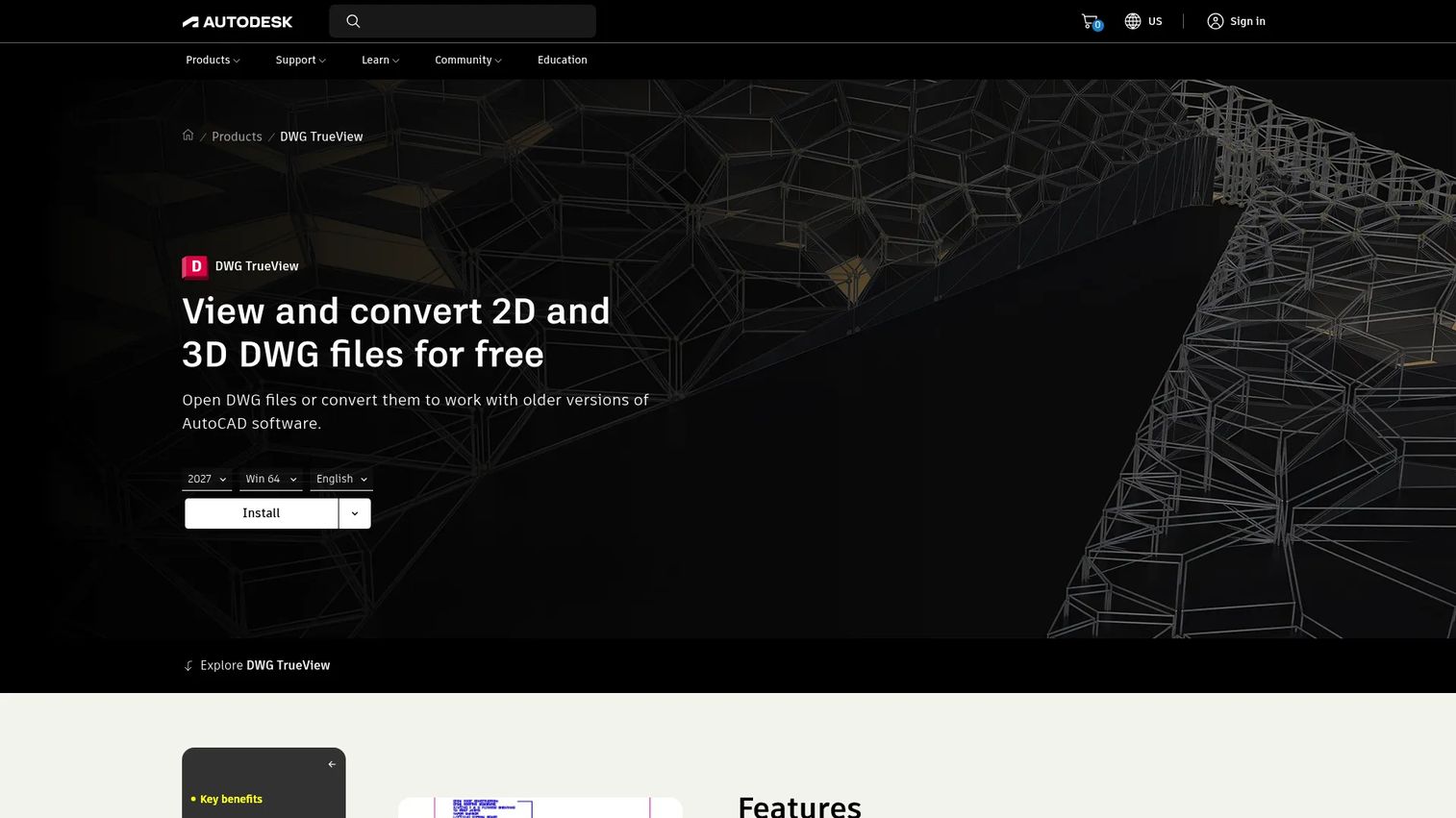This screenshot has width=1456, height=818.
Task: Collapse the side panel with the left arrow
Action: (332, 764)
